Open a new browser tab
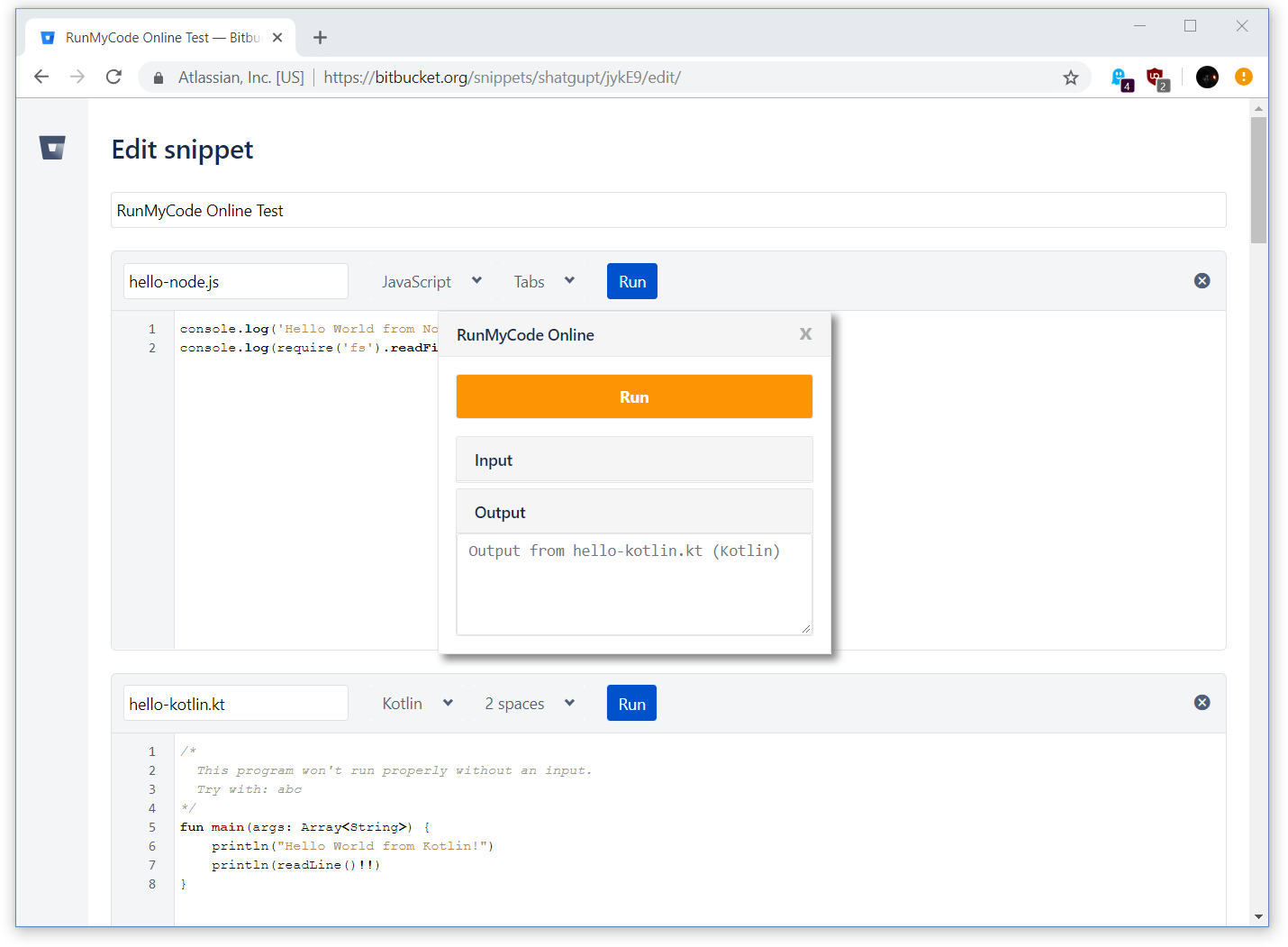The height and width of the screenshot is (947, 1288). pos(320,37)
